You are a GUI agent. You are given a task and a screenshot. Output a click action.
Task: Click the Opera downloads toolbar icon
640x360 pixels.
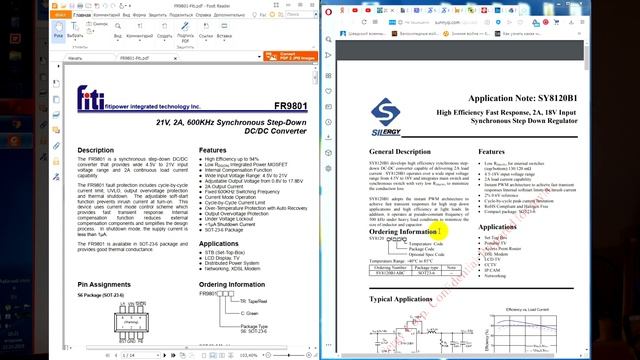coord(571,22)
